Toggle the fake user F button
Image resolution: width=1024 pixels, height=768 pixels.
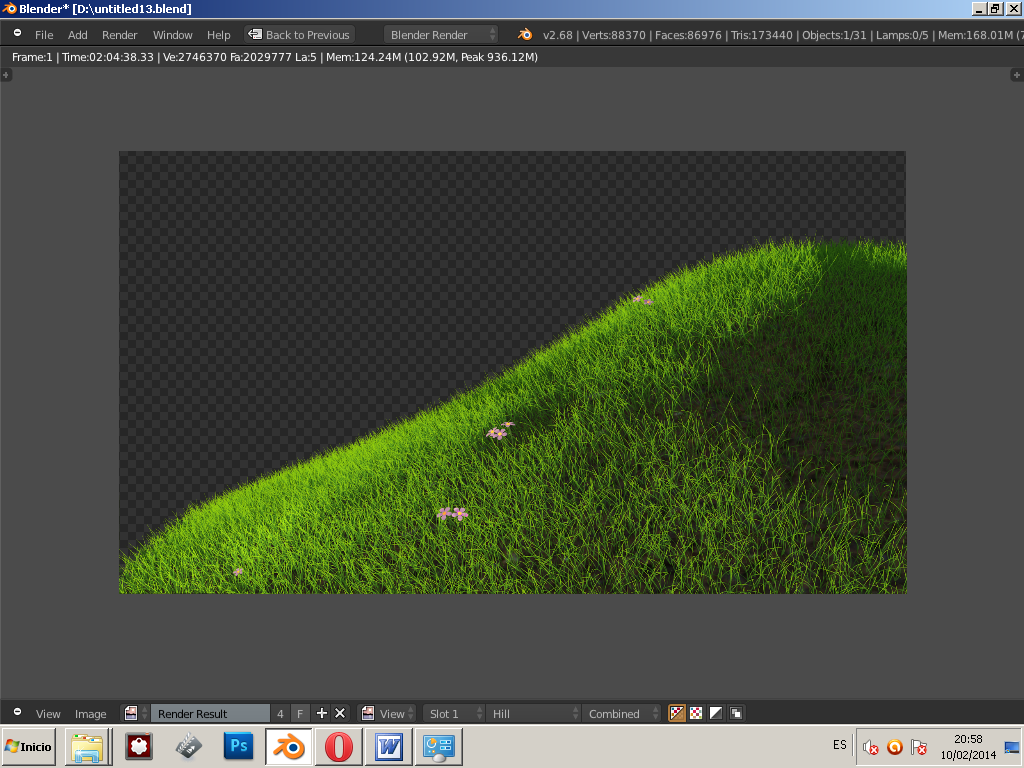[x=300, y=713]
